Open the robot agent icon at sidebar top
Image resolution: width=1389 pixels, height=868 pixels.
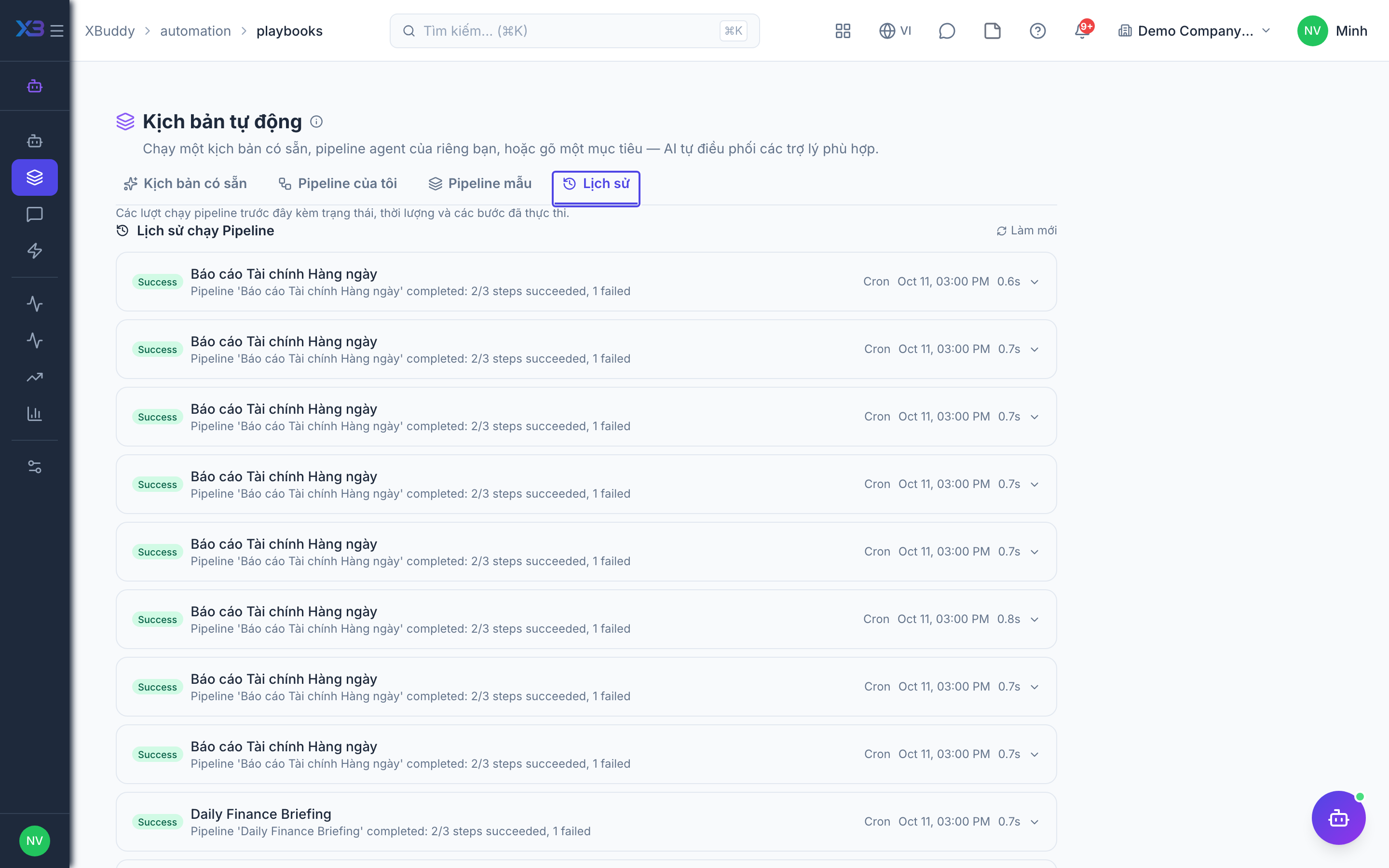point(34,86)
